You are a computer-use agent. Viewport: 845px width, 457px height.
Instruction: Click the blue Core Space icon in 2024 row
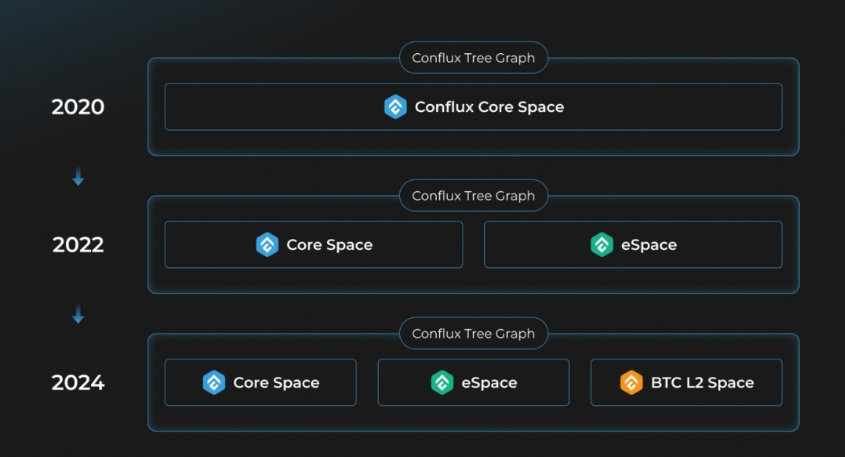[x=213, y=383]
